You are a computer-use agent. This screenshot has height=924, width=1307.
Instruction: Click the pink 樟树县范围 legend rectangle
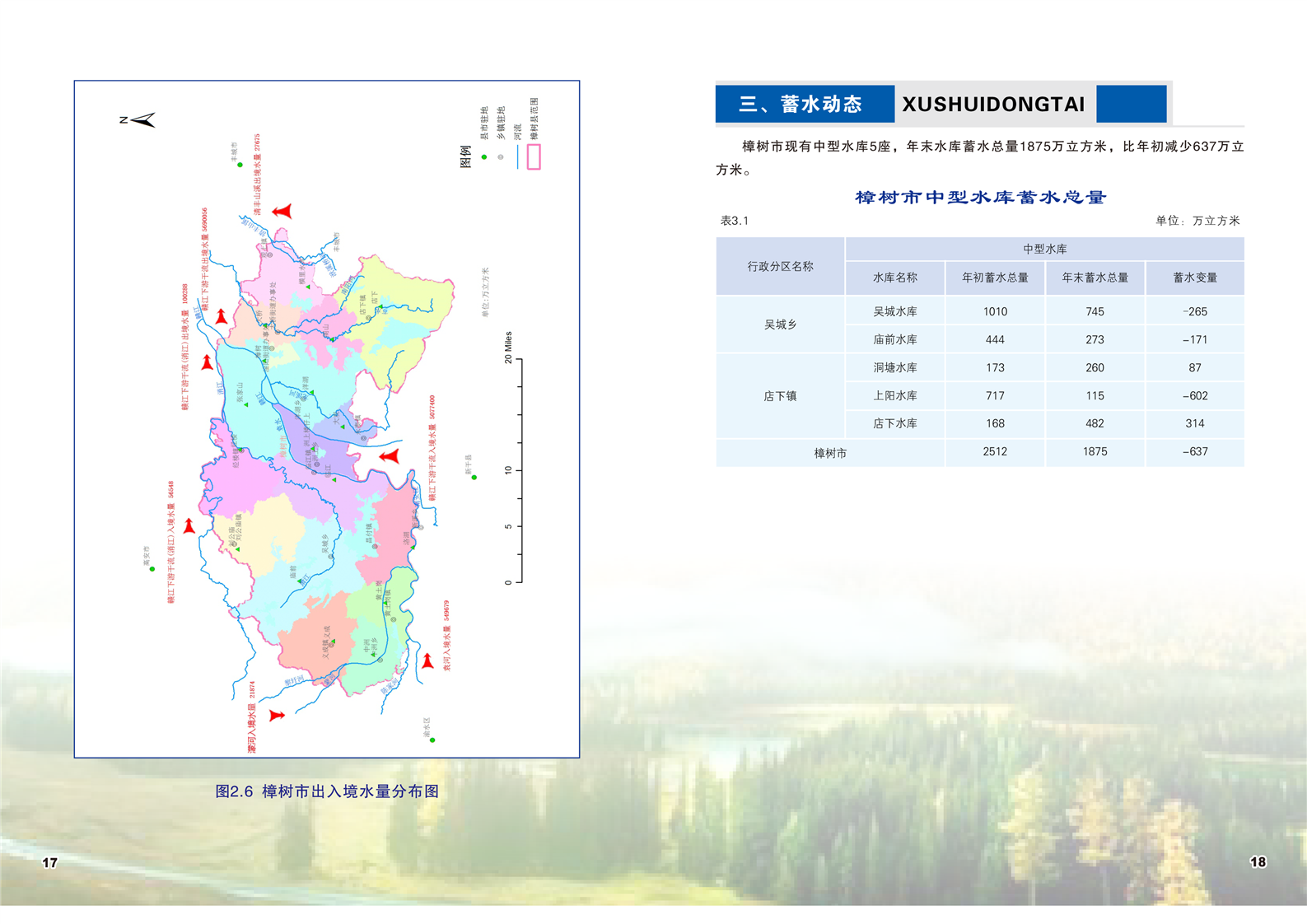tap(534, 156)
